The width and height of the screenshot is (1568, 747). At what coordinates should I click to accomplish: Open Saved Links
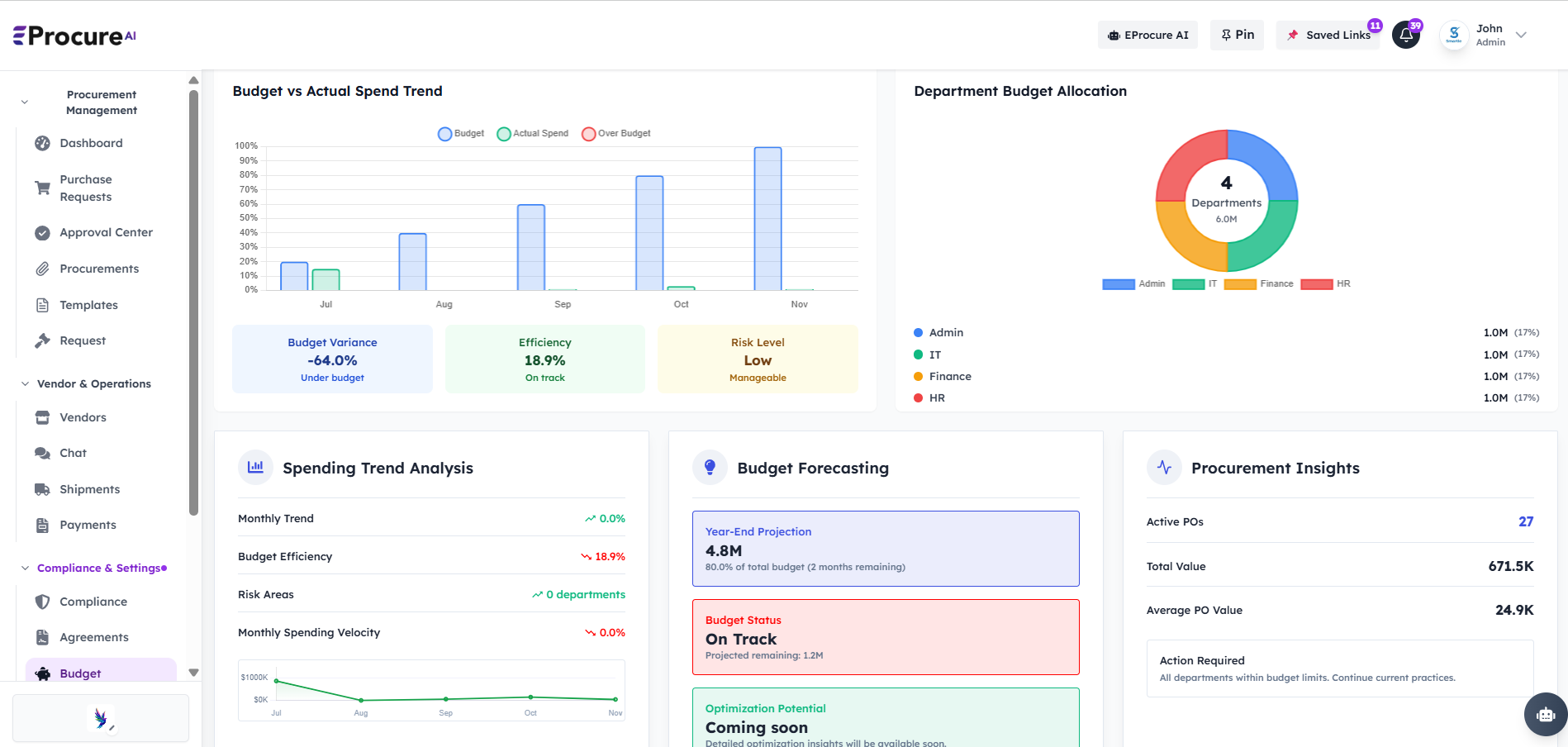point(1328,35)
